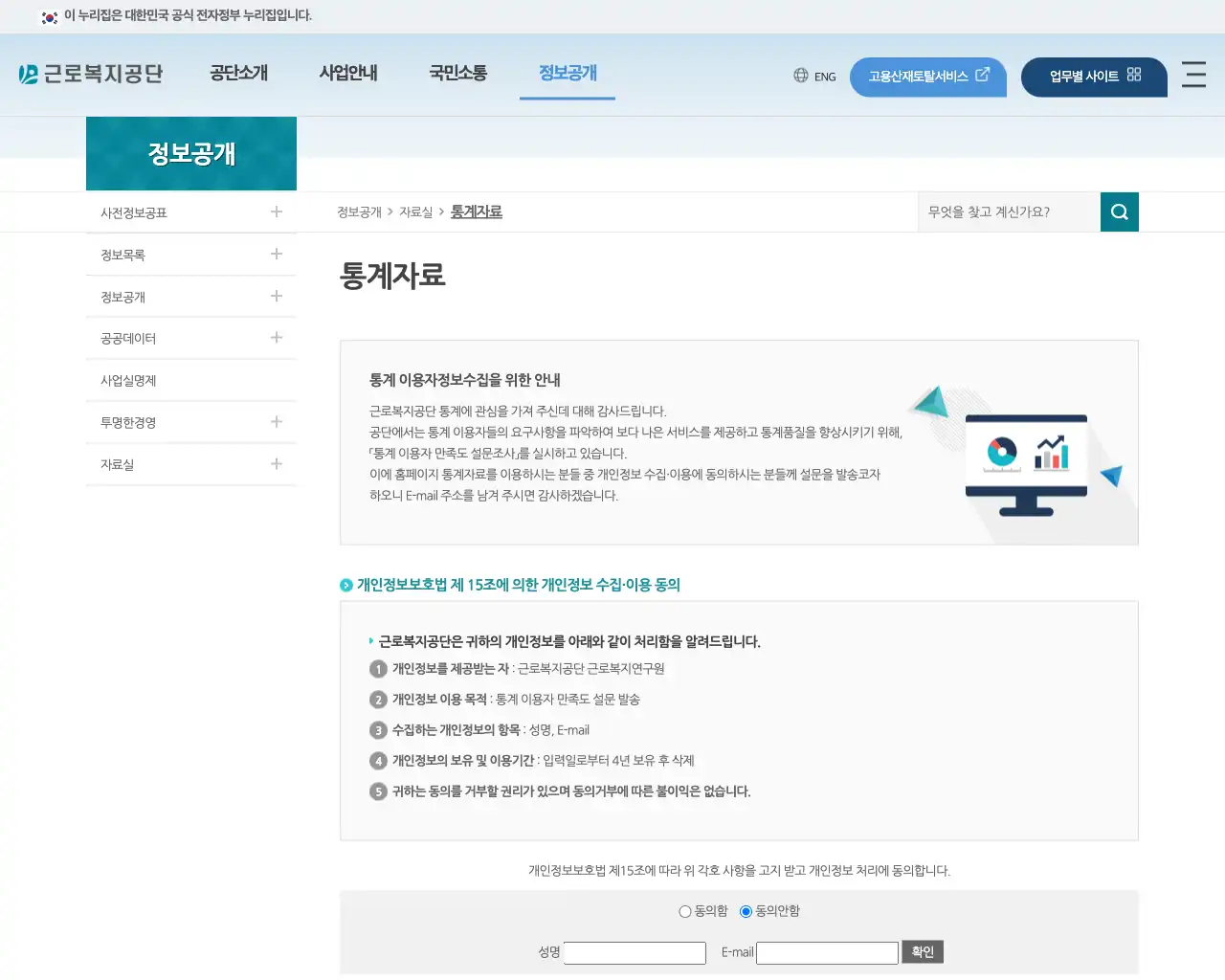
Task: Click the Korean flag icon in top banner
Action: coord(49,16)
